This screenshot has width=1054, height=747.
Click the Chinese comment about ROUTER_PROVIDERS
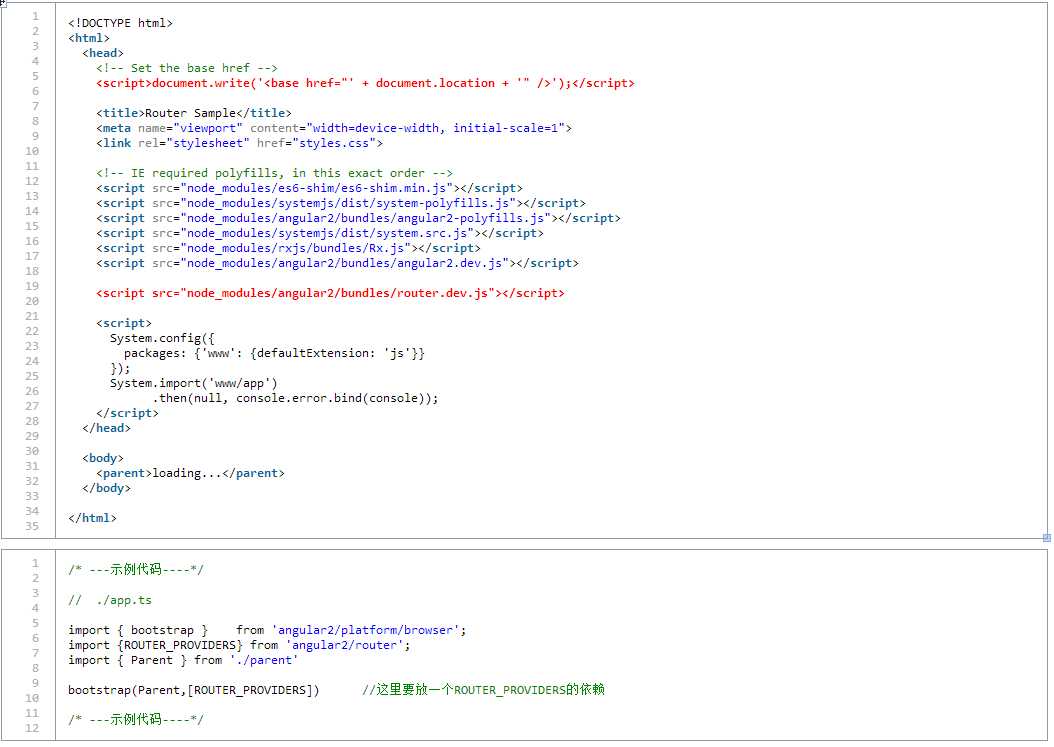[483, 690]
